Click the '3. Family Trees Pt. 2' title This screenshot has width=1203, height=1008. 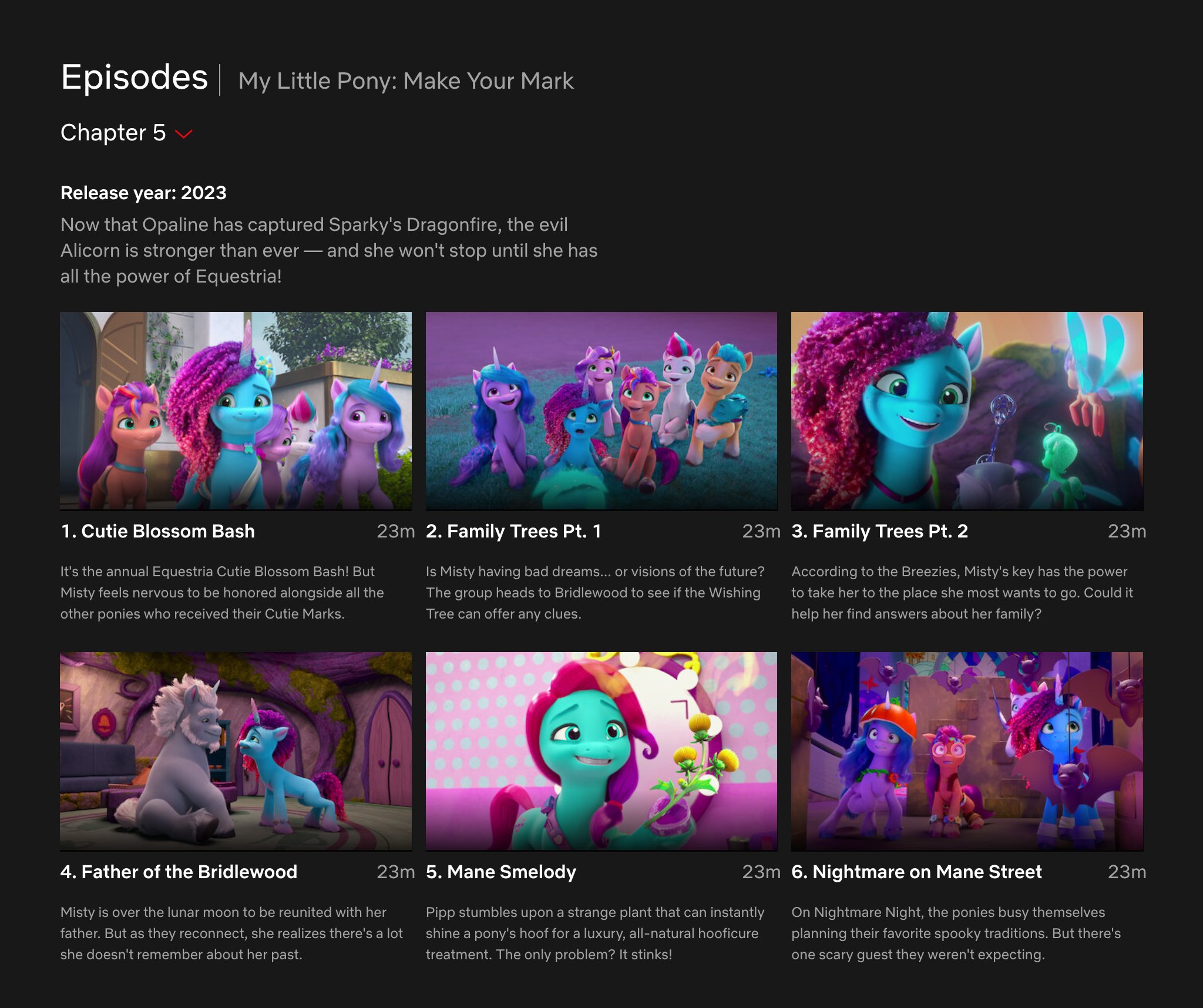pos(879,531)
